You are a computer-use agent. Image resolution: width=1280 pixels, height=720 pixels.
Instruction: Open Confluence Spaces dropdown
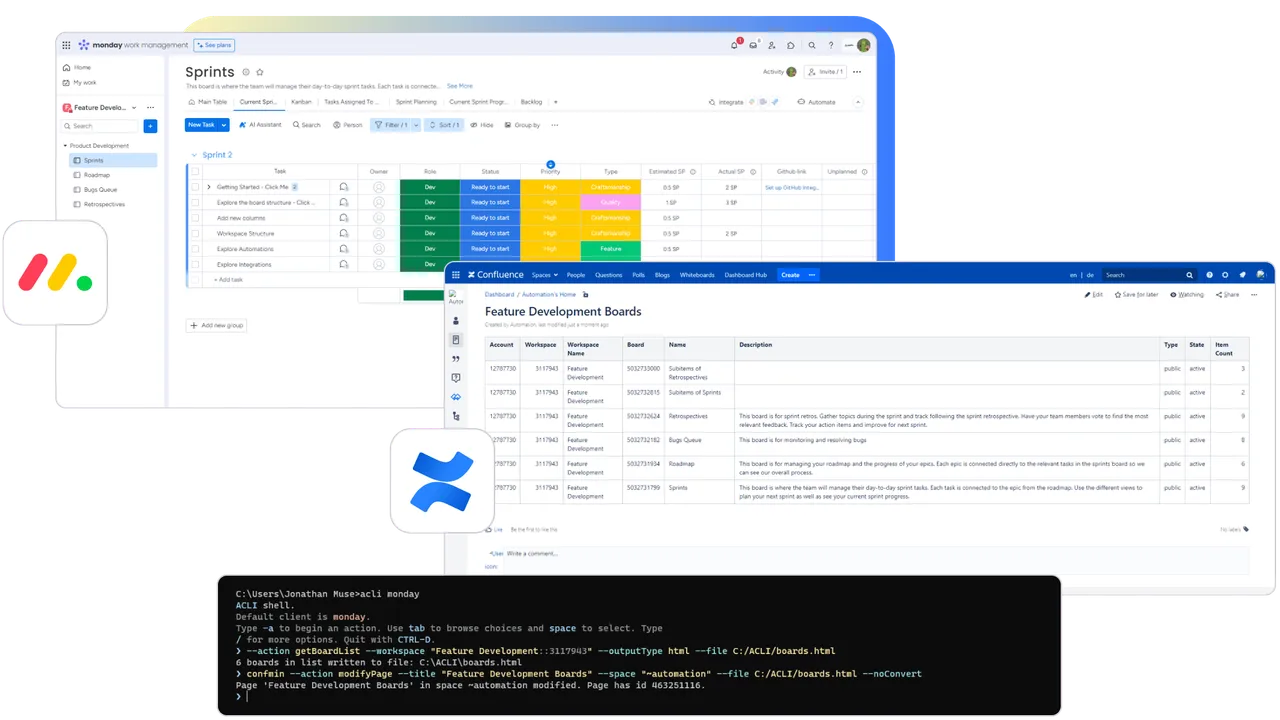click(x=545, y=275)
